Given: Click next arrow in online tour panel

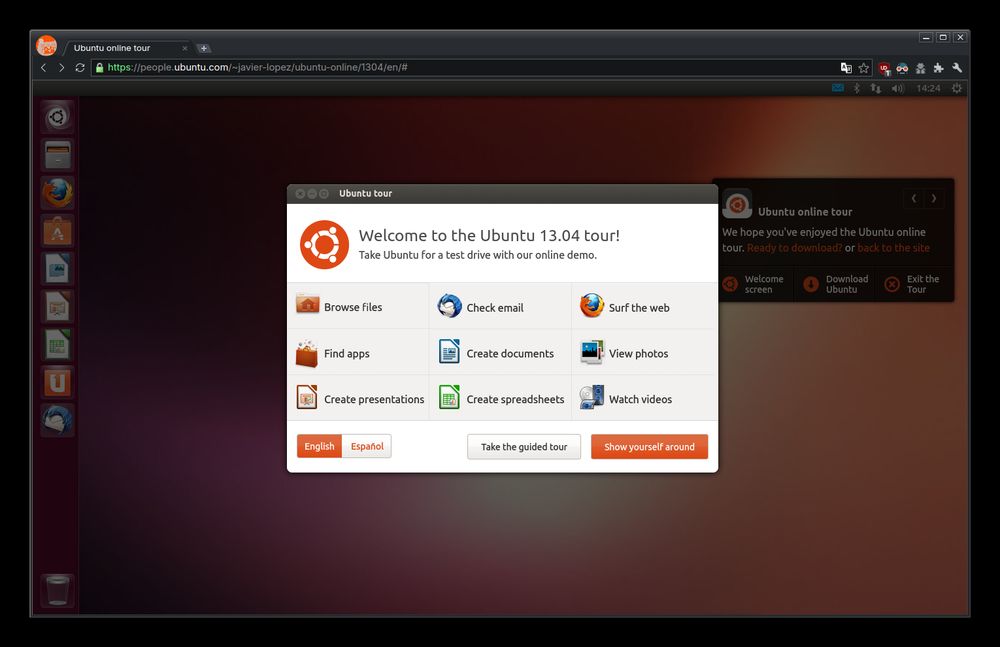Looking at the screenshot, I should (934, 198).
